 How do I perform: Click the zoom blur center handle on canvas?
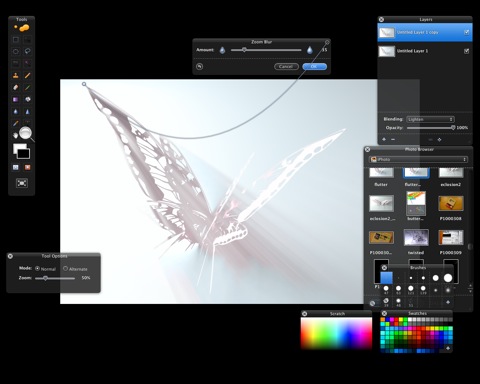click(x=84, y=84)
